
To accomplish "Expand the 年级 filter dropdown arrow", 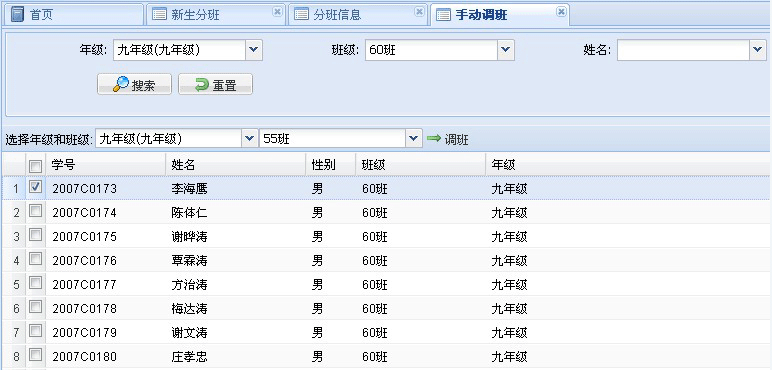I will coord(254,50).
